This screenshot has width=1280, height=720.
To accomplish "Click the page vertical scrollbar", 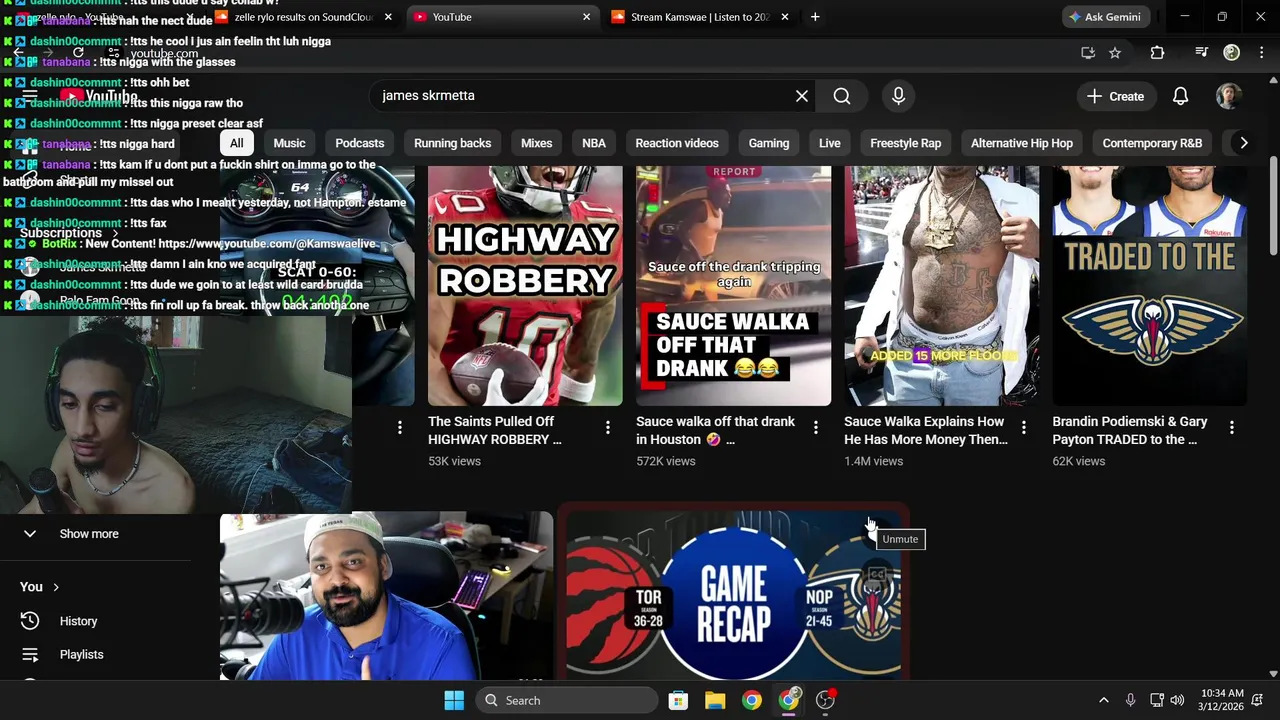I will pos(1273,205).
